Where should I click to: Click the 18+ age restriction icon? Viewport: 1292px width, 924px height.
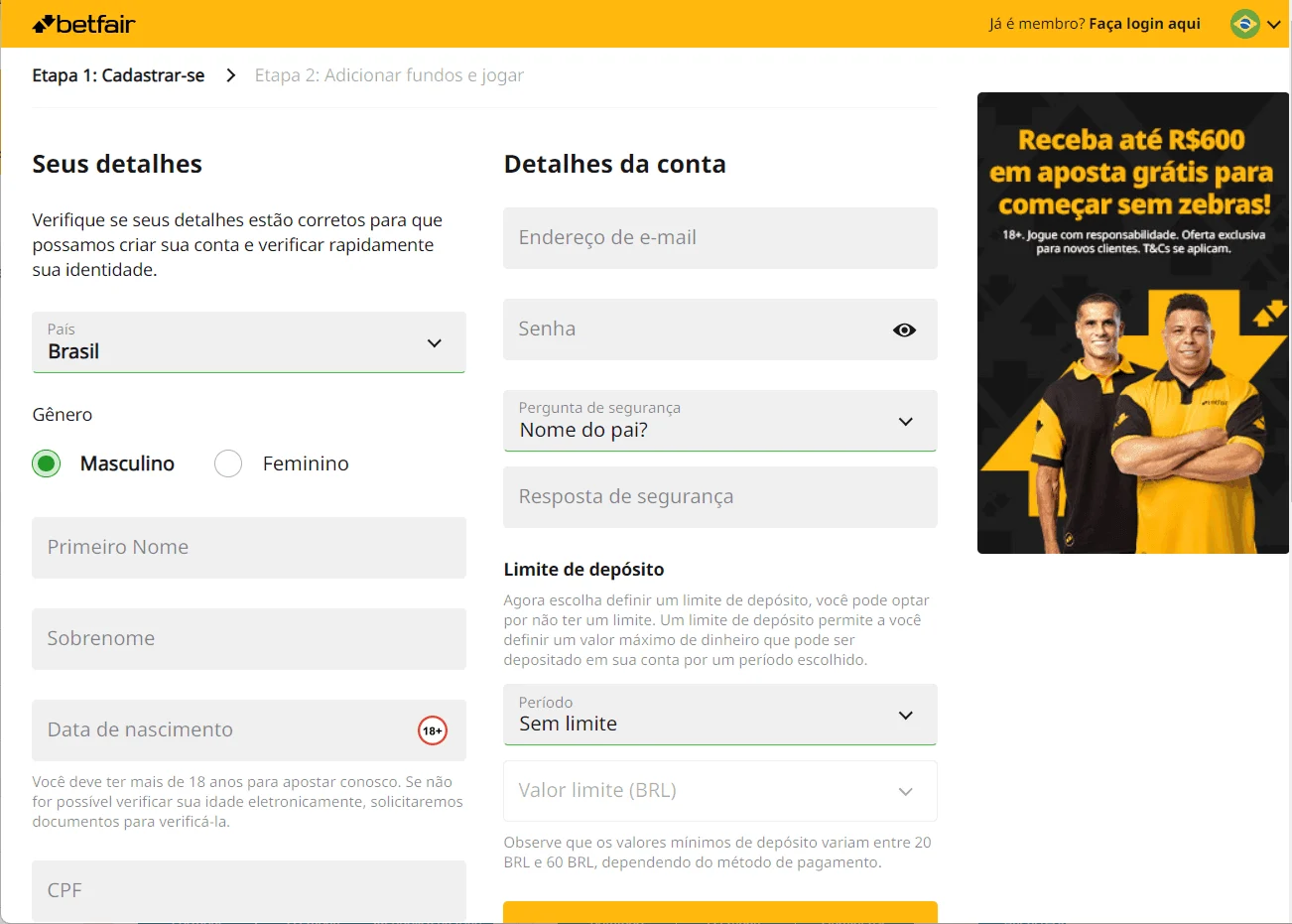pyautogui.click(x=433, y=730)
